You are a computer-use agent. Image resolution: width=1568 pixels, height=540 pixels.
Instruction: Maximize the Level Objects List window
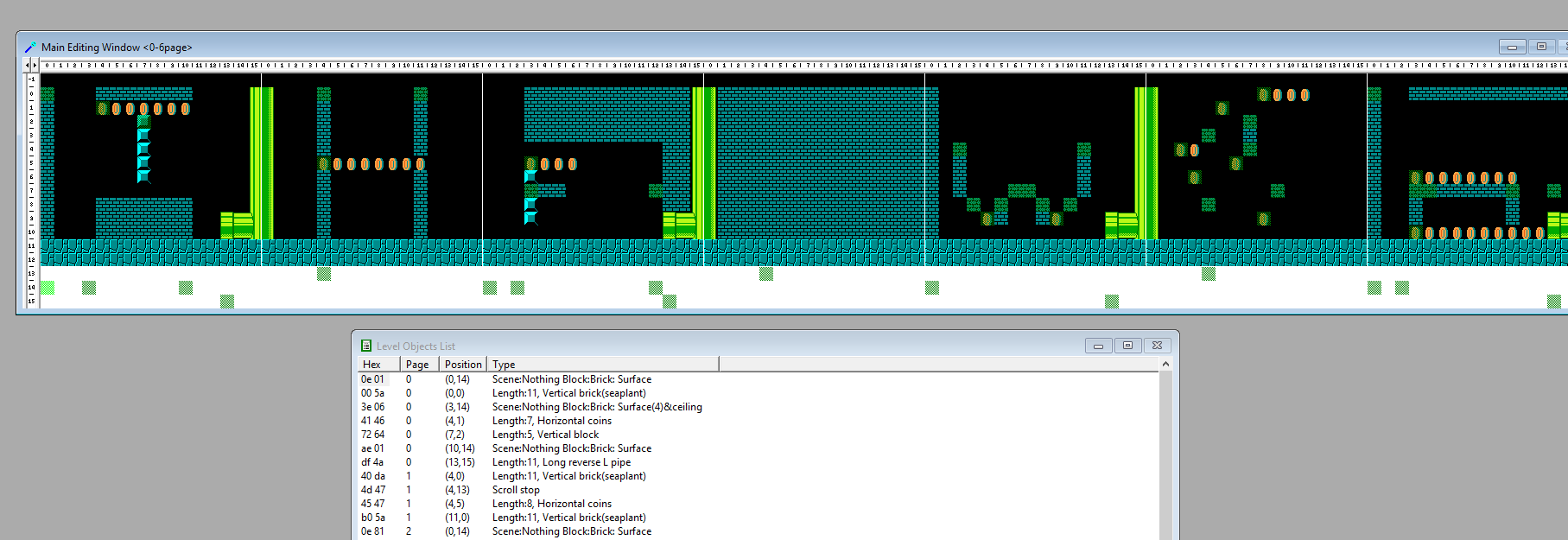(x=1127, y=346)
